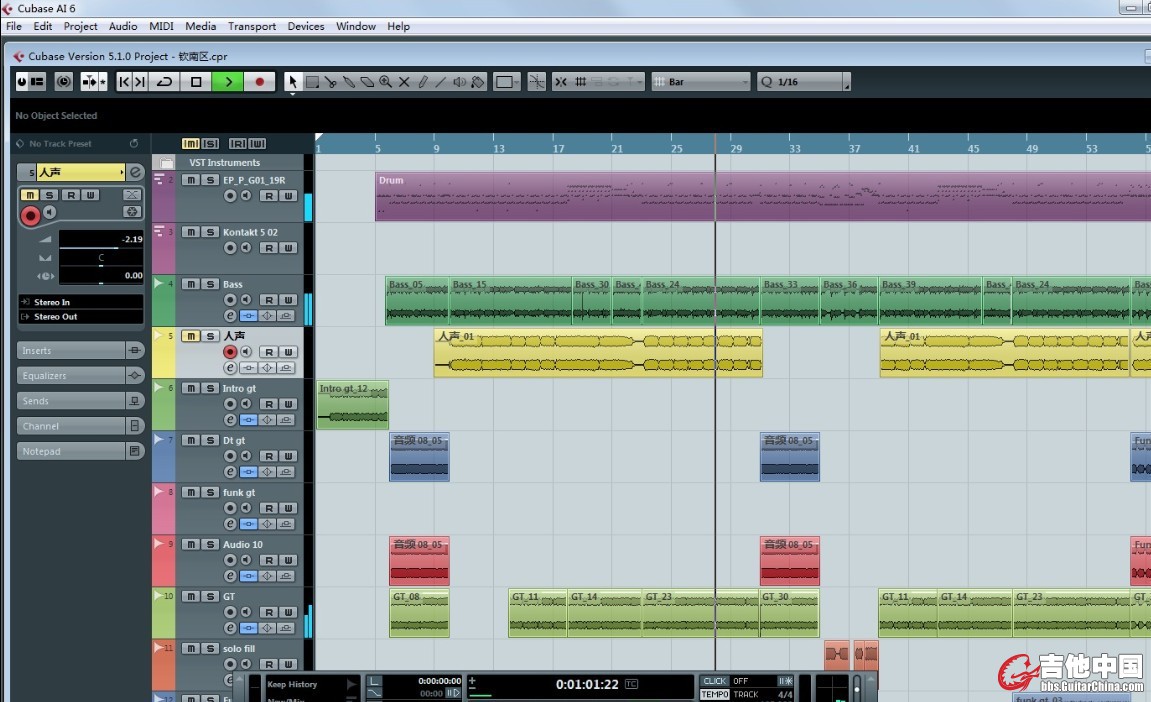Pick the Glue tool in toolbar
Screen dimensions: 1151x702
coord(349,82)
